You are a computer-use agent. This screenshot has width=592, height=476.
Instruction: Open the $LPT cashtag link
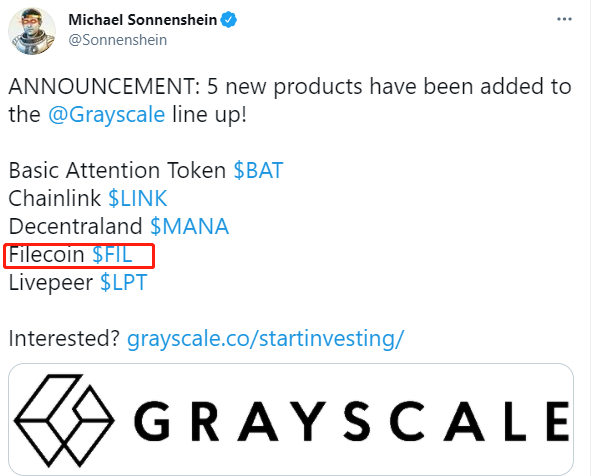[x=123, y=282]
